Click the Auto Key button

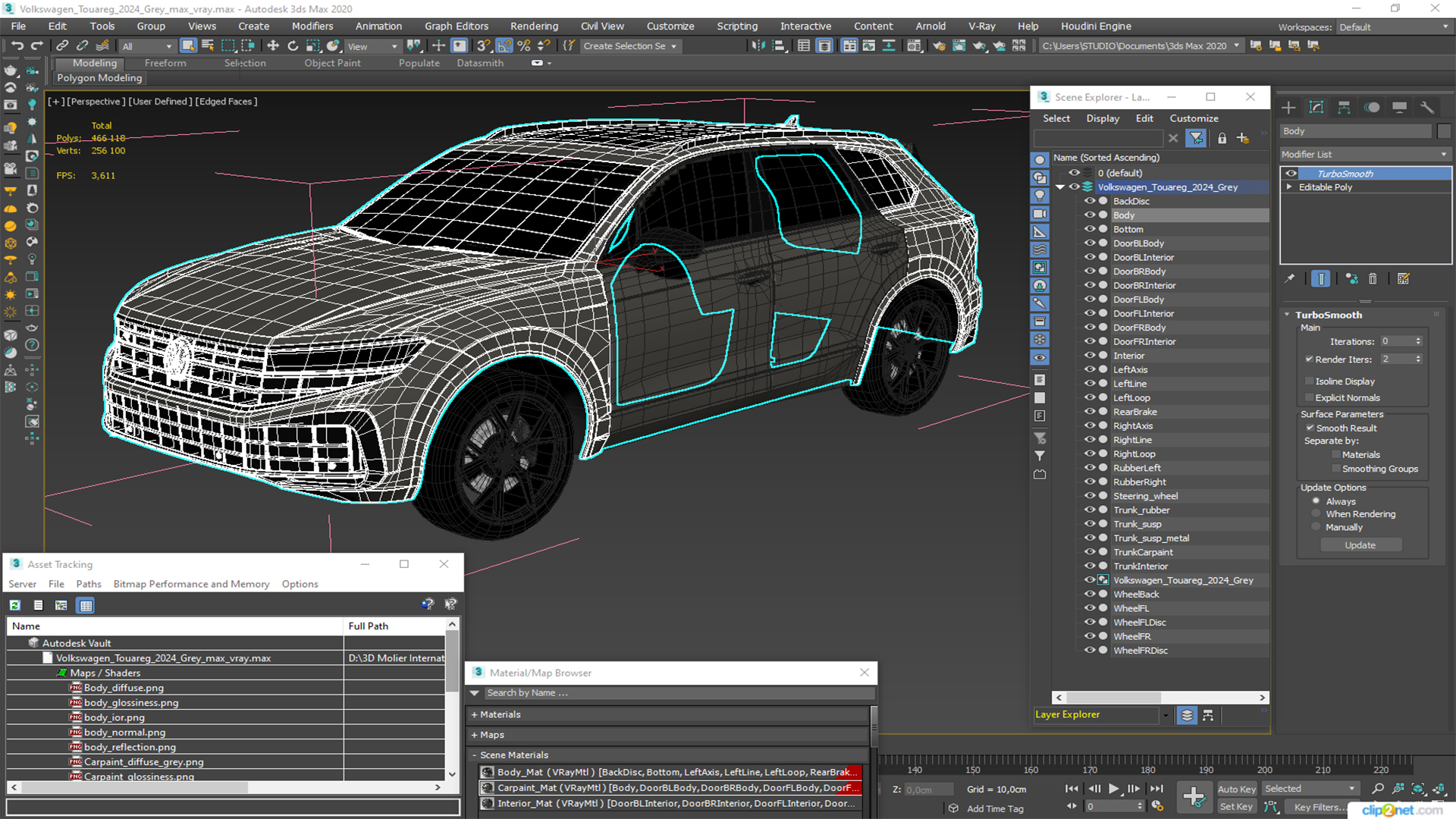(1237, 789)
